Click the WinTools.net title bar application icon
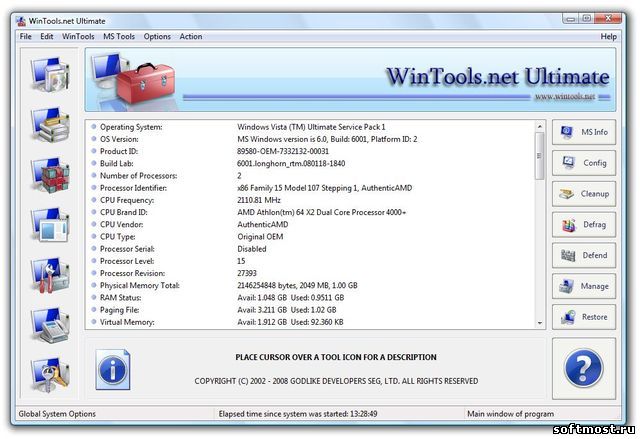 click(x=21, y=21)
